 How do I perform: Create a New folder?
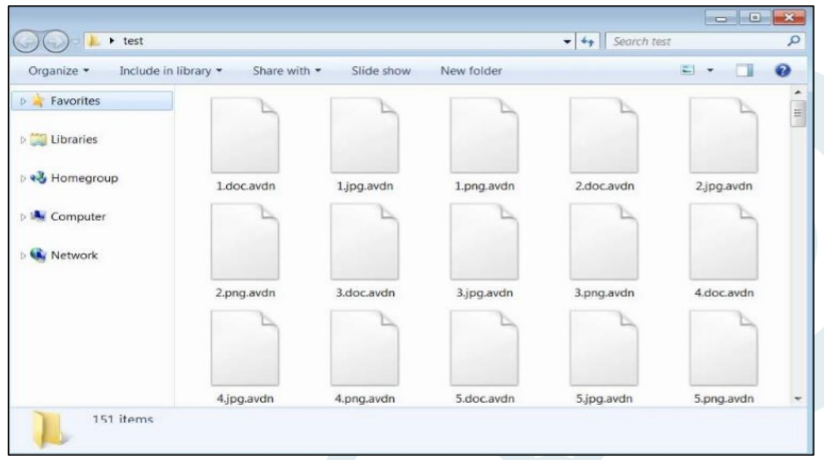pyautogui.click(x=471, y=70)
